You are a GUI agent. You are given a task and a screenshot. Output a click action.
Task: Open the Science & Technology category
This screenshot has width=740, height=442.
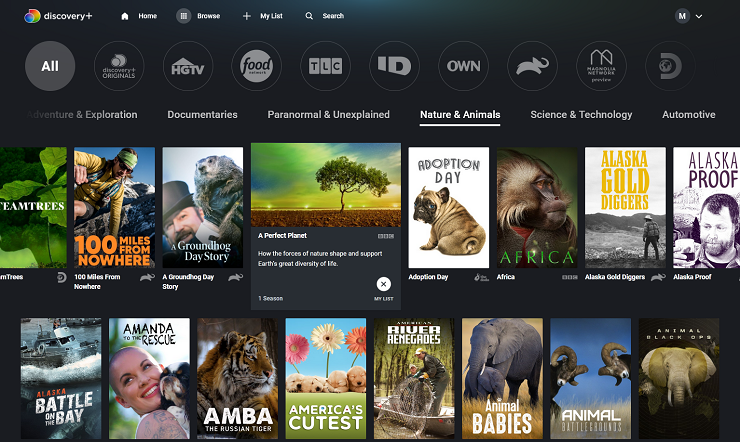coord(581,115)
